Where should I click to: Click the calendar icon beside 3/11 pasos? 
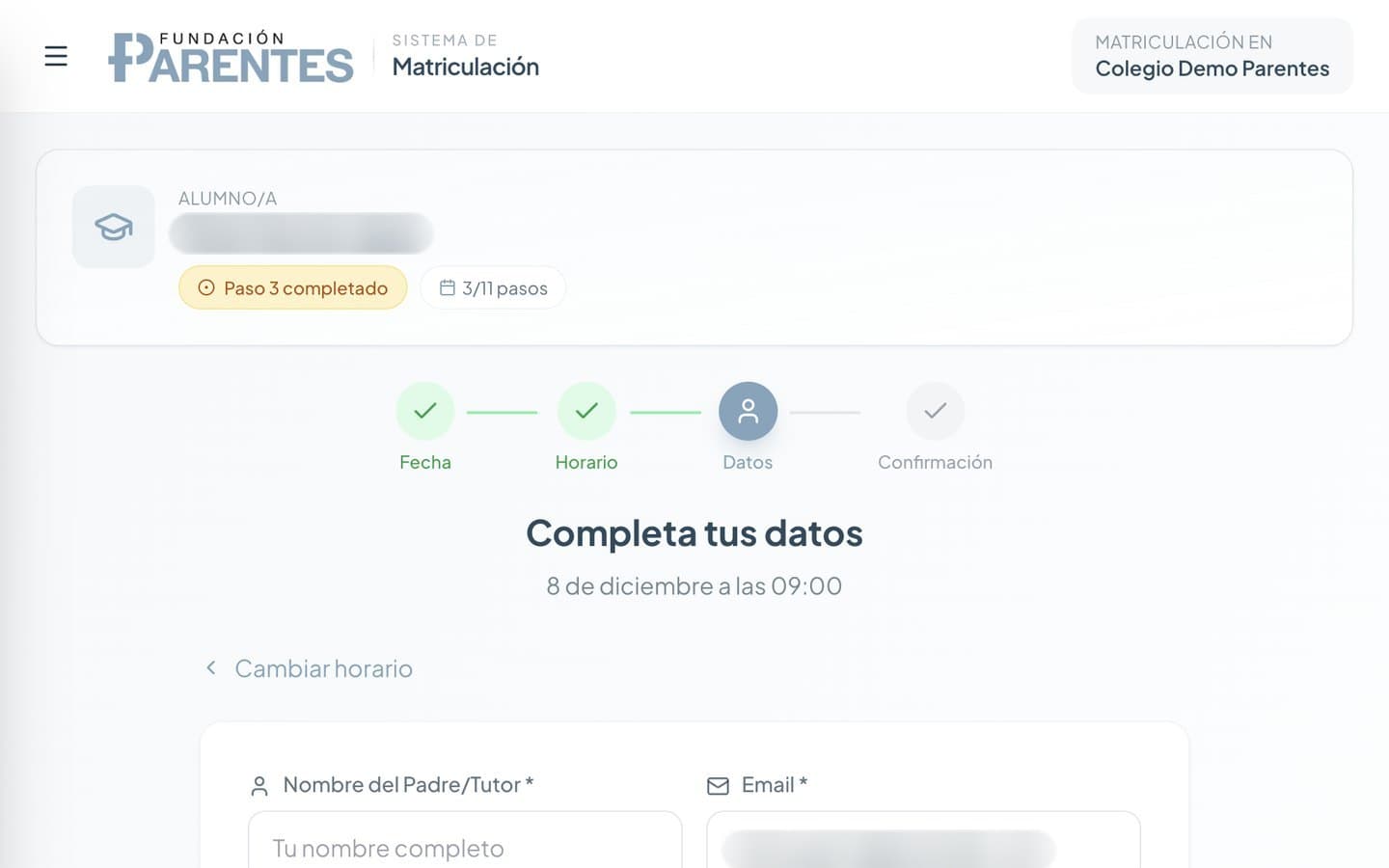448,287
